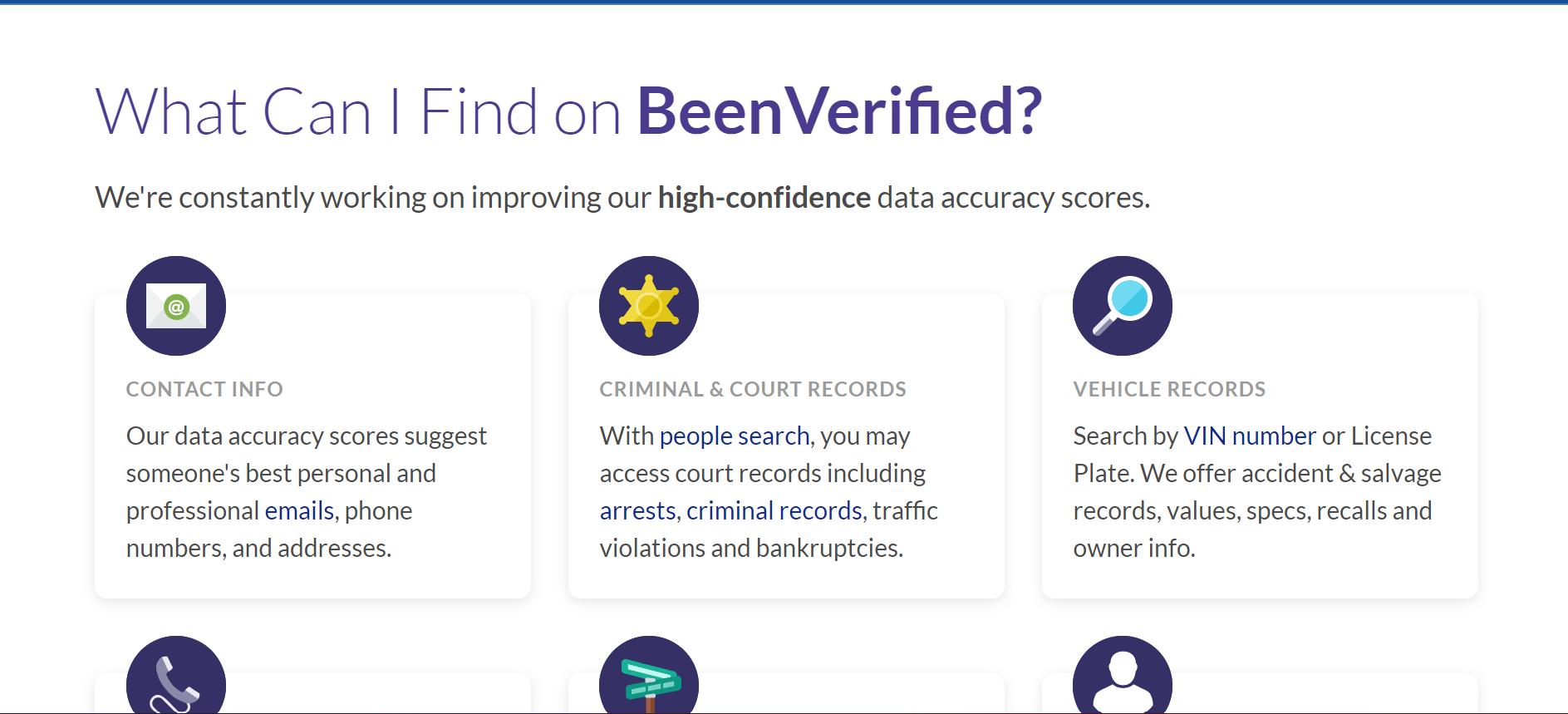The width and height of the screenshot is (1568, 714).
Task: Click the "owner info." text in Vehicle Records
Action: pyautogui.click(x=1134, y=548)
